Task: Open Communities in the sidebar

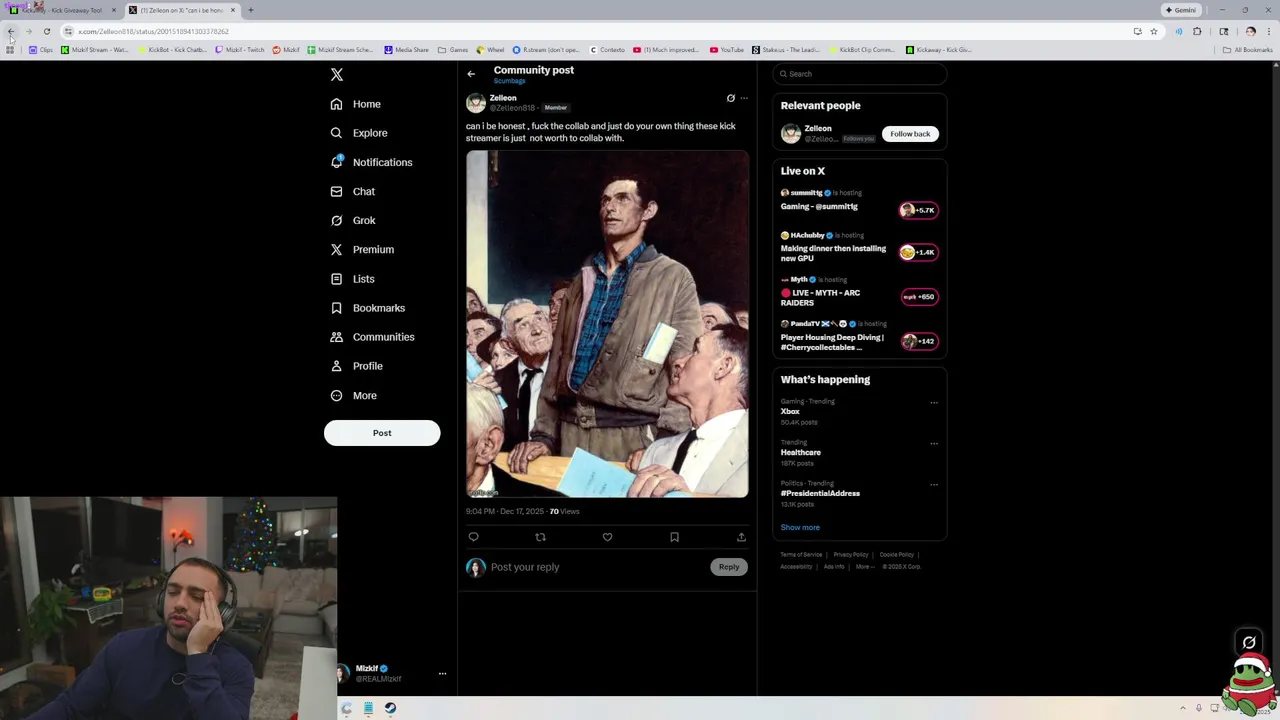Action: point(372,337)
